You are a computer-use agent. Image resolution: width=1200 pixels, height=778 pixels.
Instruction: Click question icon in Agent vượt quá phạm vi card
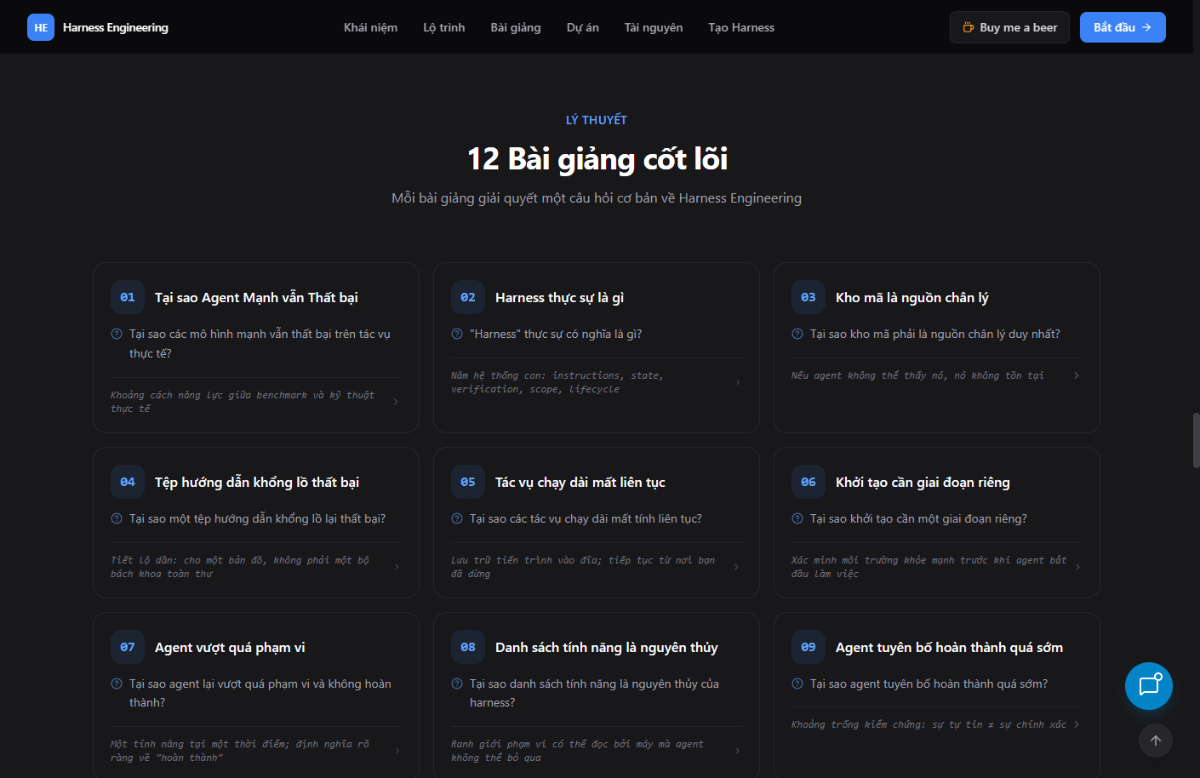click(117, 684)
